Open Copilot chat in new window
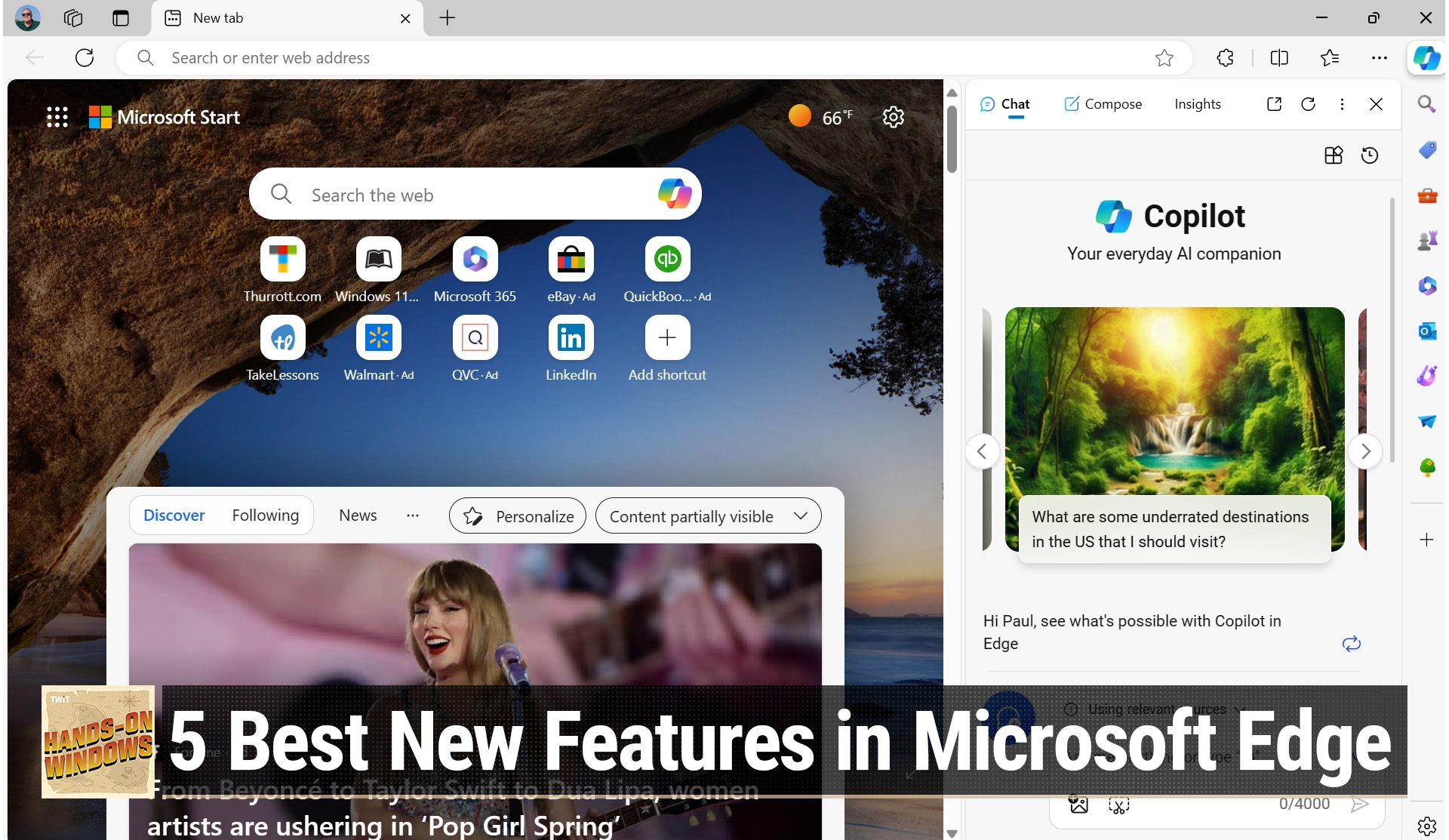 [x=1274, y=104]
